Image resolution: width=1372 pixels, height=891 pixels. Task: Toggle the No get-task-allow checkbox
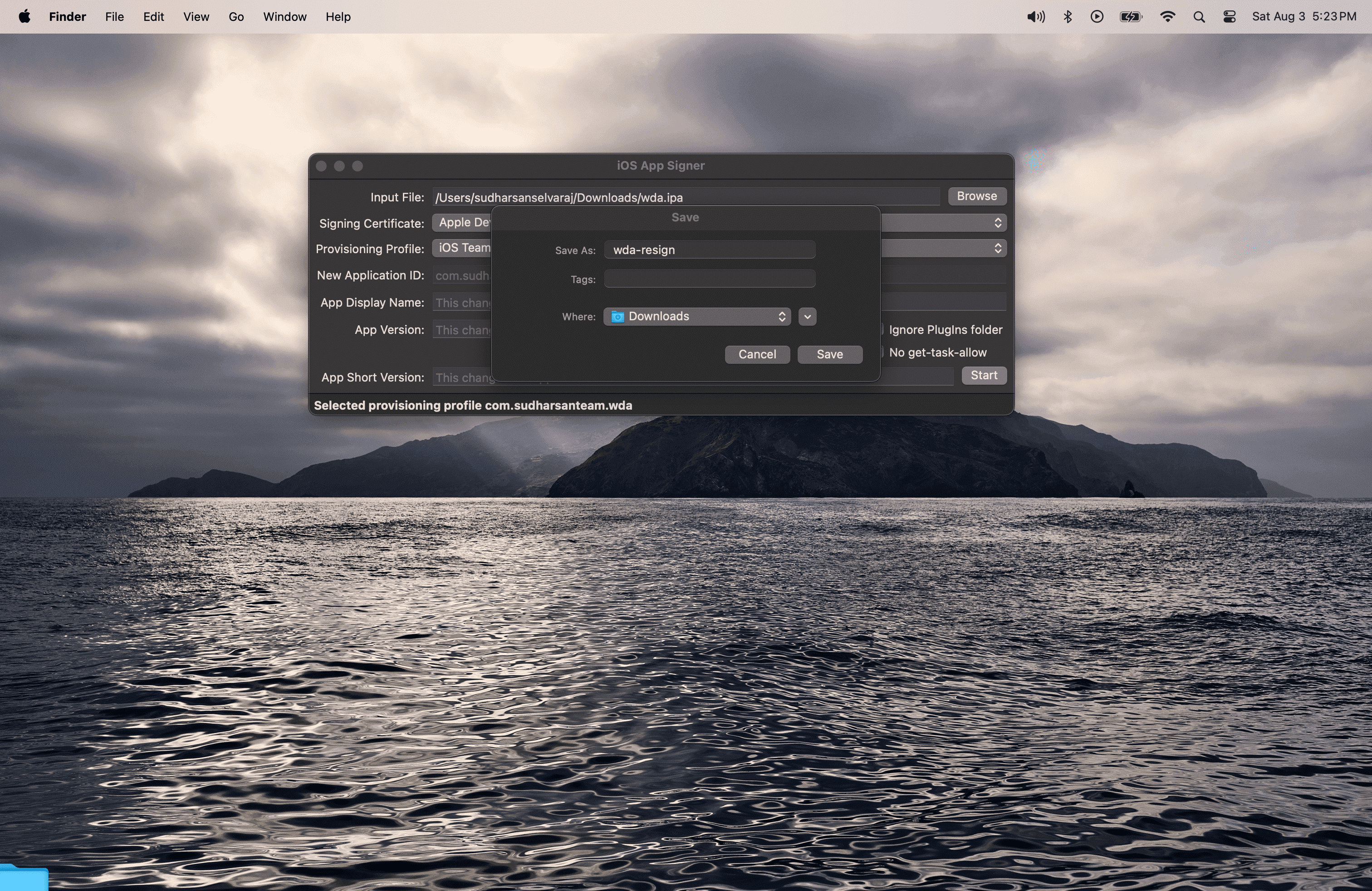tap(882, 352)
